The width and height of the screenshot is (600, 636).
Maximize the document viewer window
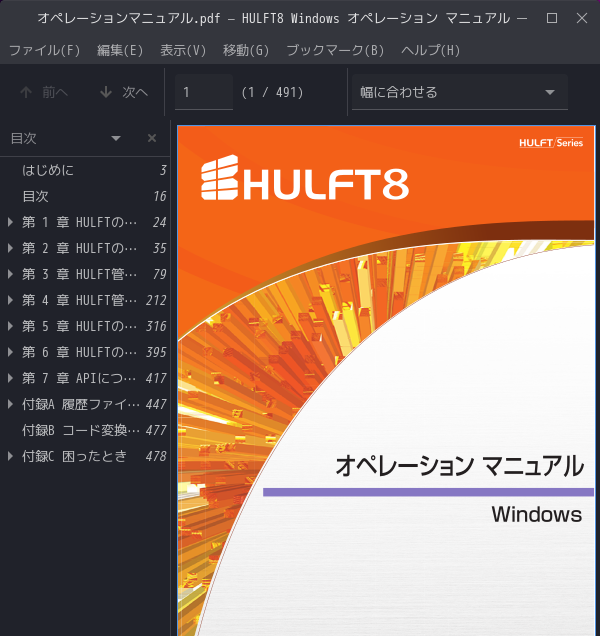(552, 18)
